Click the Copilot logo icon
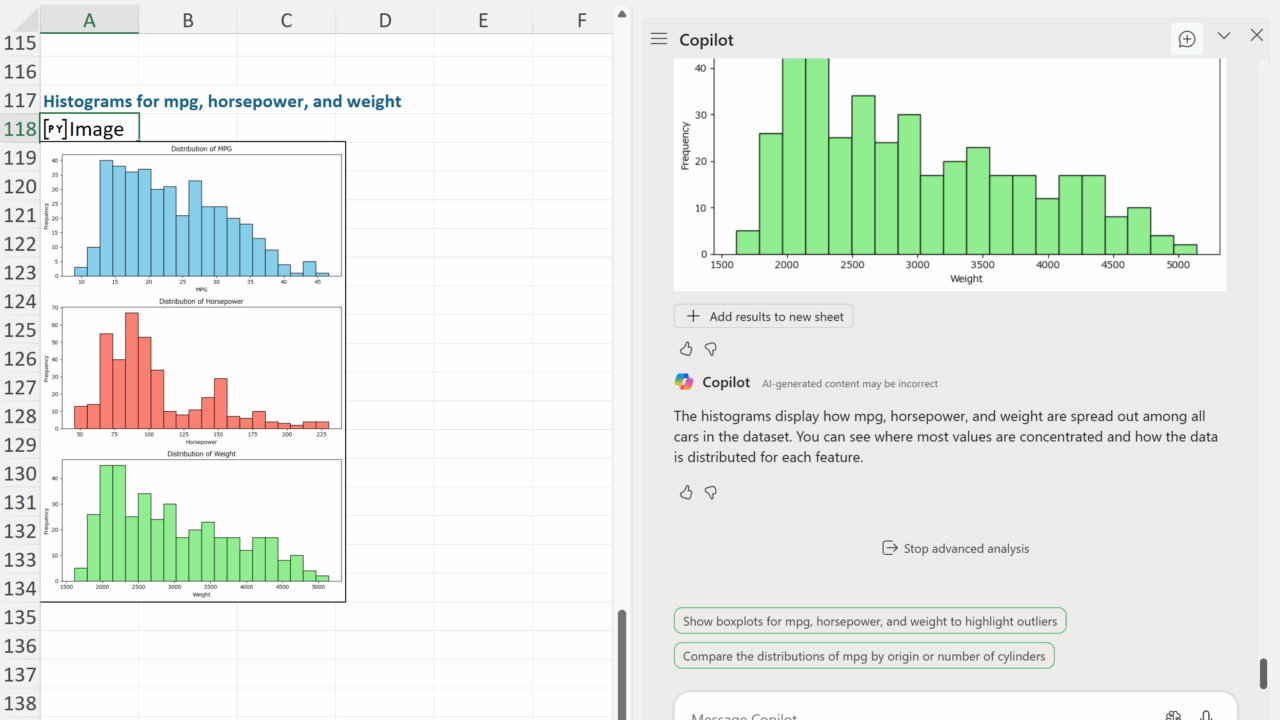Image resolution: width=1280 pixels, height=720 pixels. point(684,382)
